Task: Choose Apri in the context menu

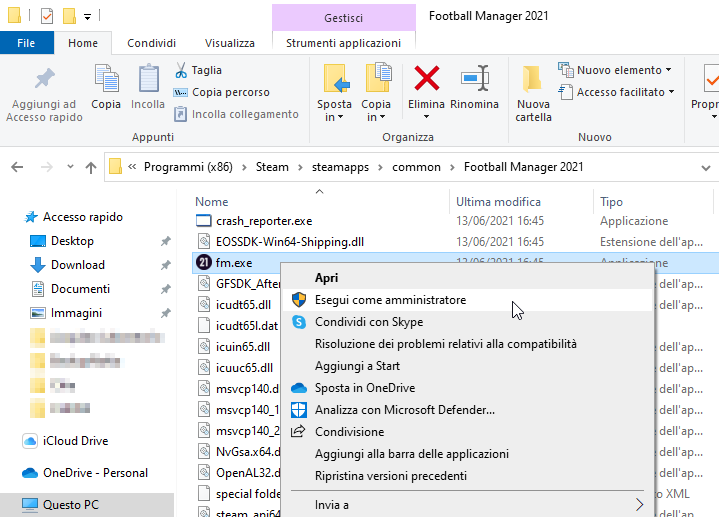Action: tap(467, 278)
